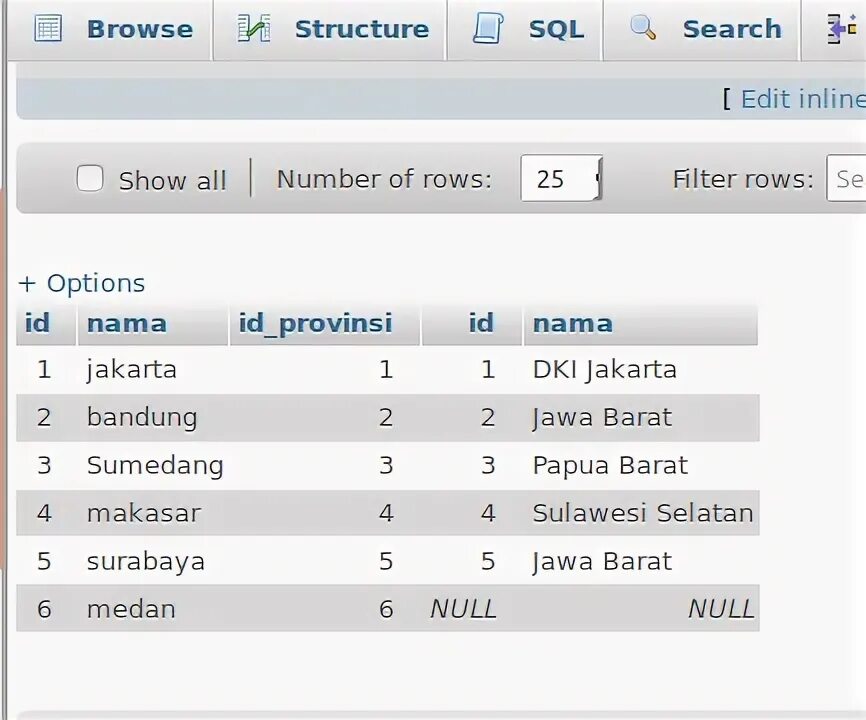Focus the Filter rows input field

tap(846, 178)
